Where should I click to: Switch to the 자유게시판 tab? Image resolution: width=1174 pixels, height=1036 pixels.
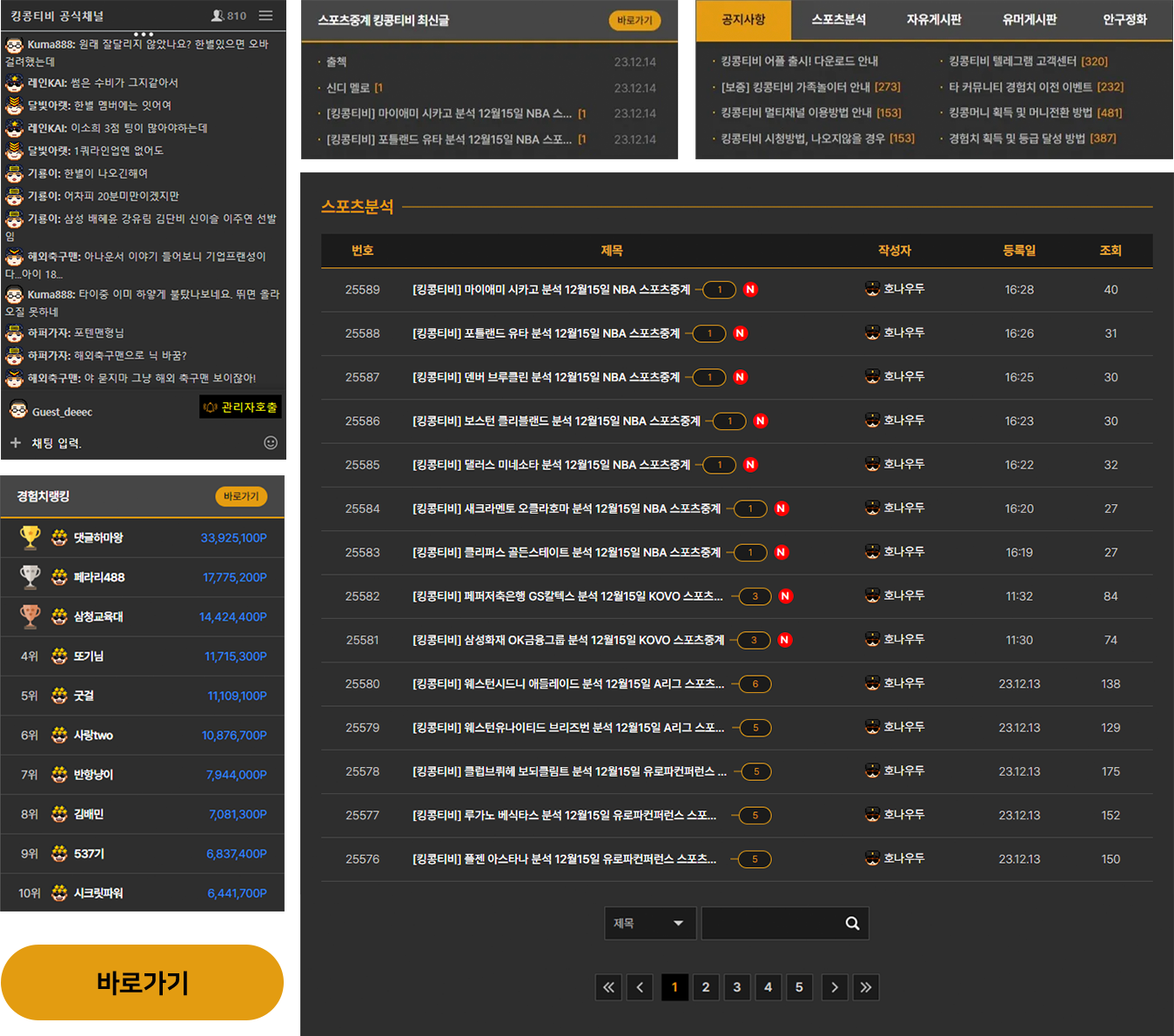934,20
